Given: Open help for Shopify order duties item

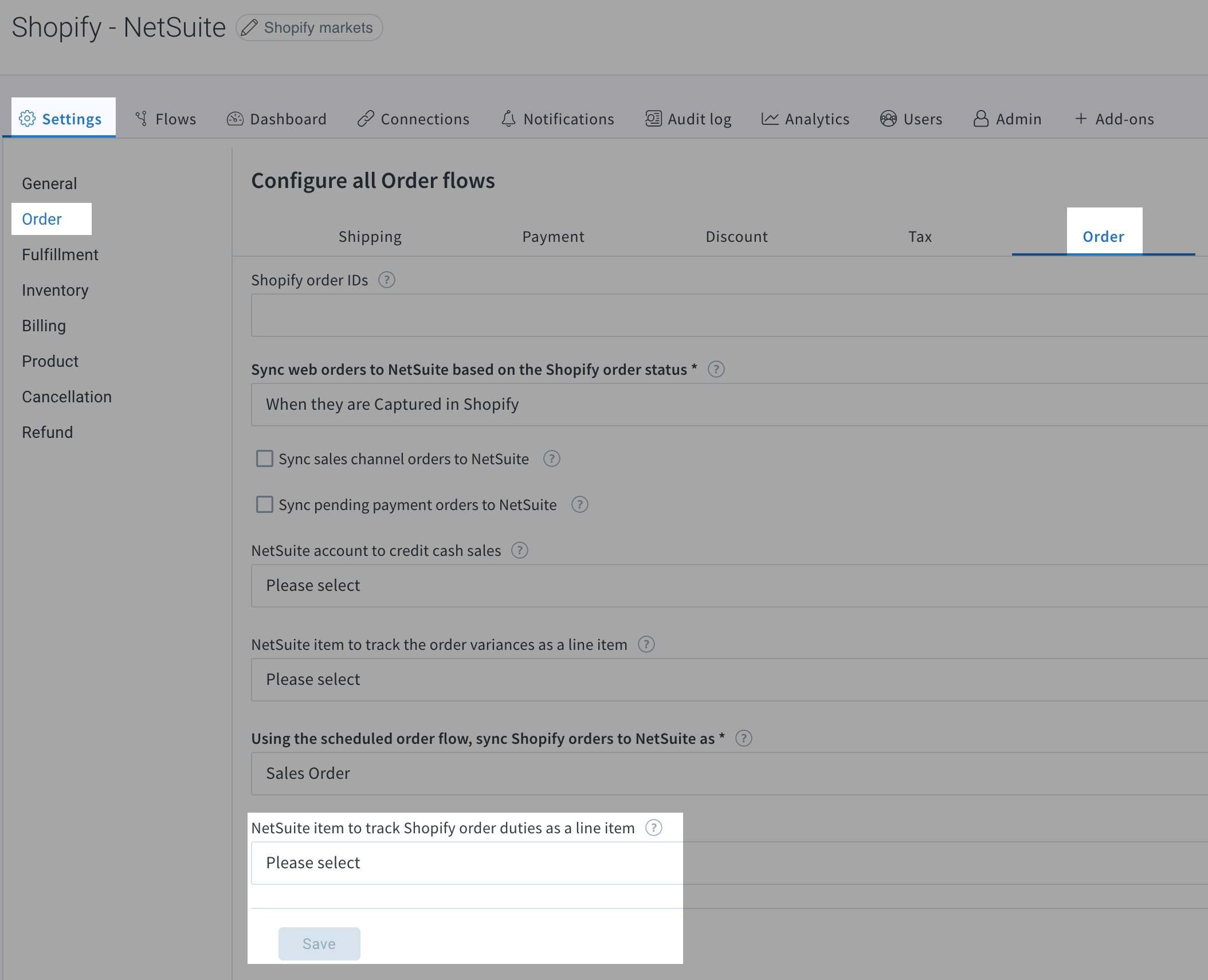Looking at the screenshot, I should pyautogui.click(x=654, y=828).
